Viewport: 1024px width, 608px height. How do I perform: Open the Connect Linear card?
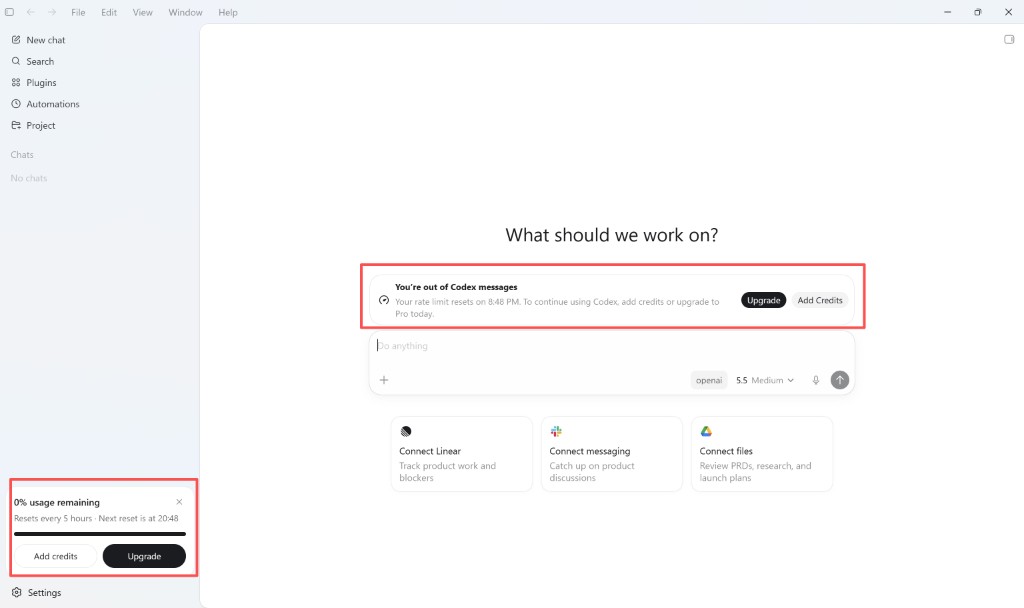pos(462,454)
